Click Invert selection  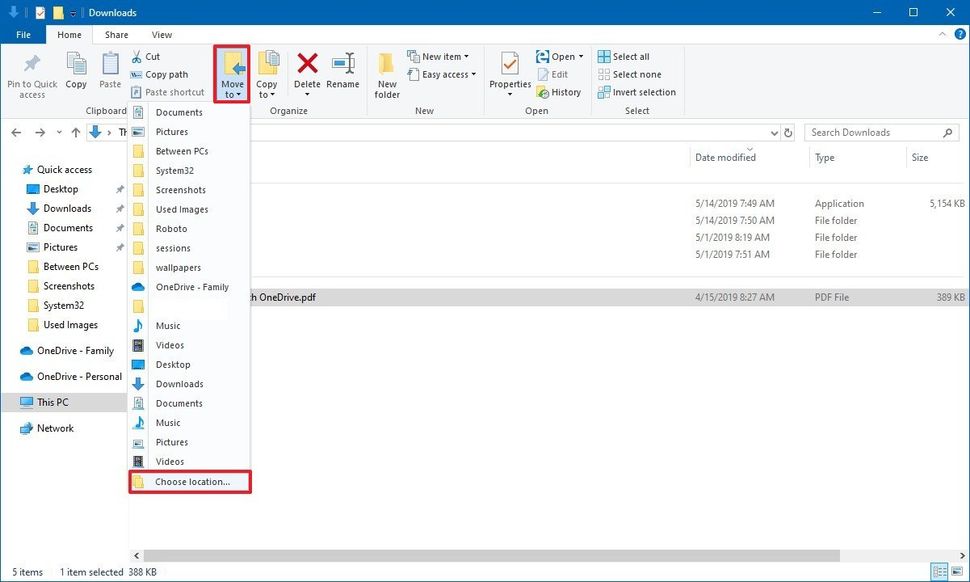(x=637, y=92)
